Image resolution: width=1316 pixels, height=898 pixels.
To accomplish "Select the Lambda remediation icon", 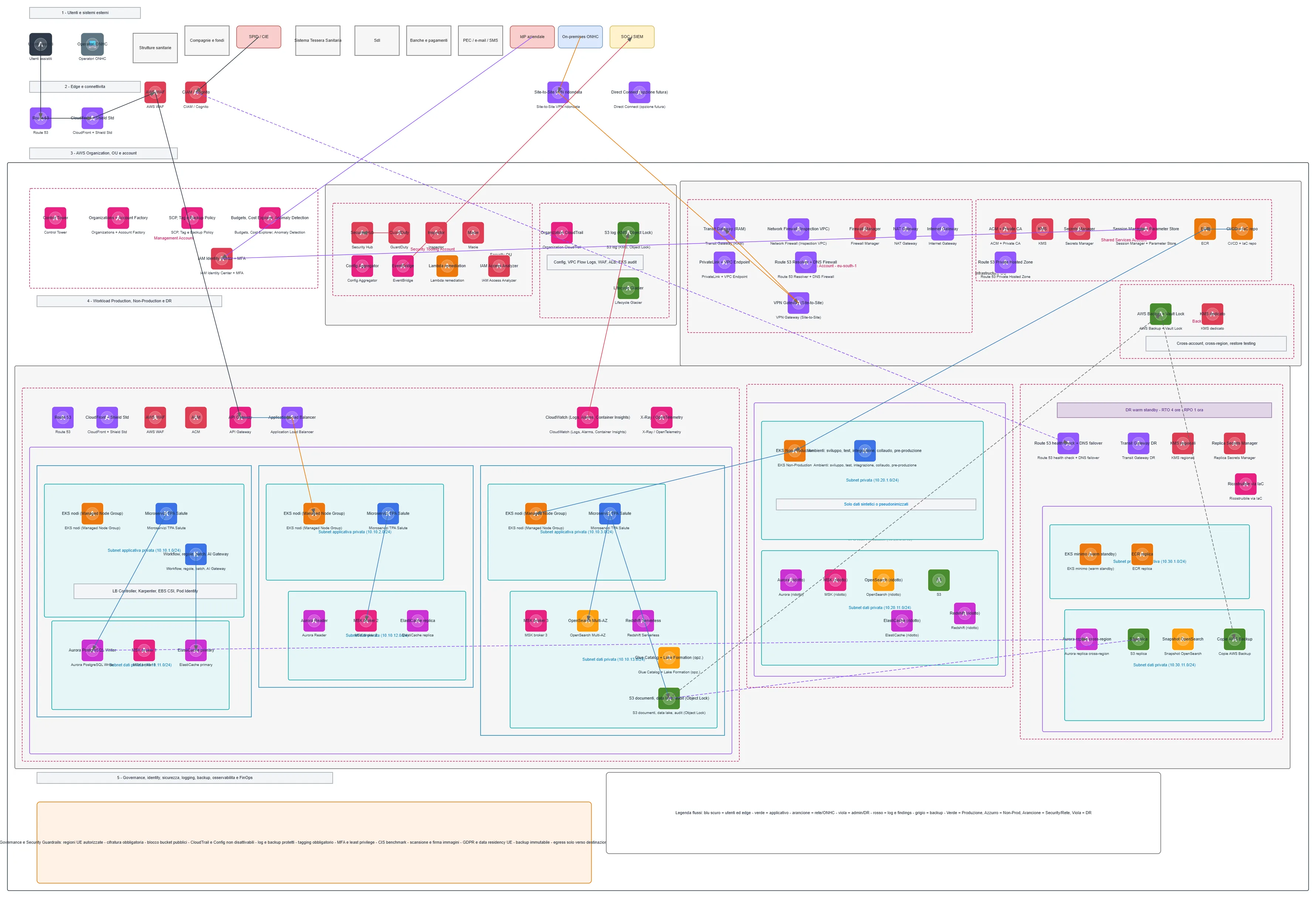I will tap(447, 266).
